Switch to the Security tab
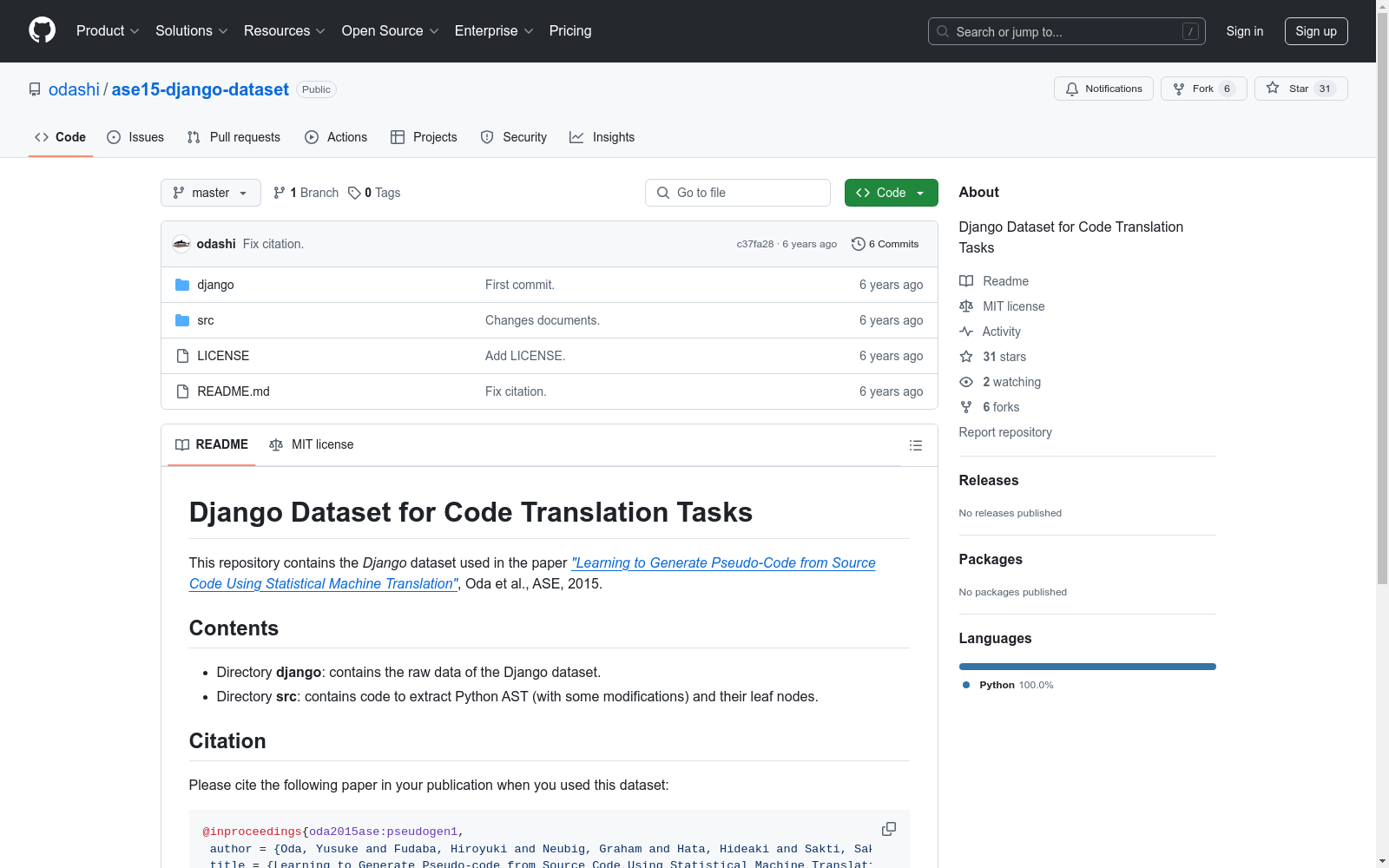Image resolution: width=1389 pixels, height=868 pixels. 514,137
